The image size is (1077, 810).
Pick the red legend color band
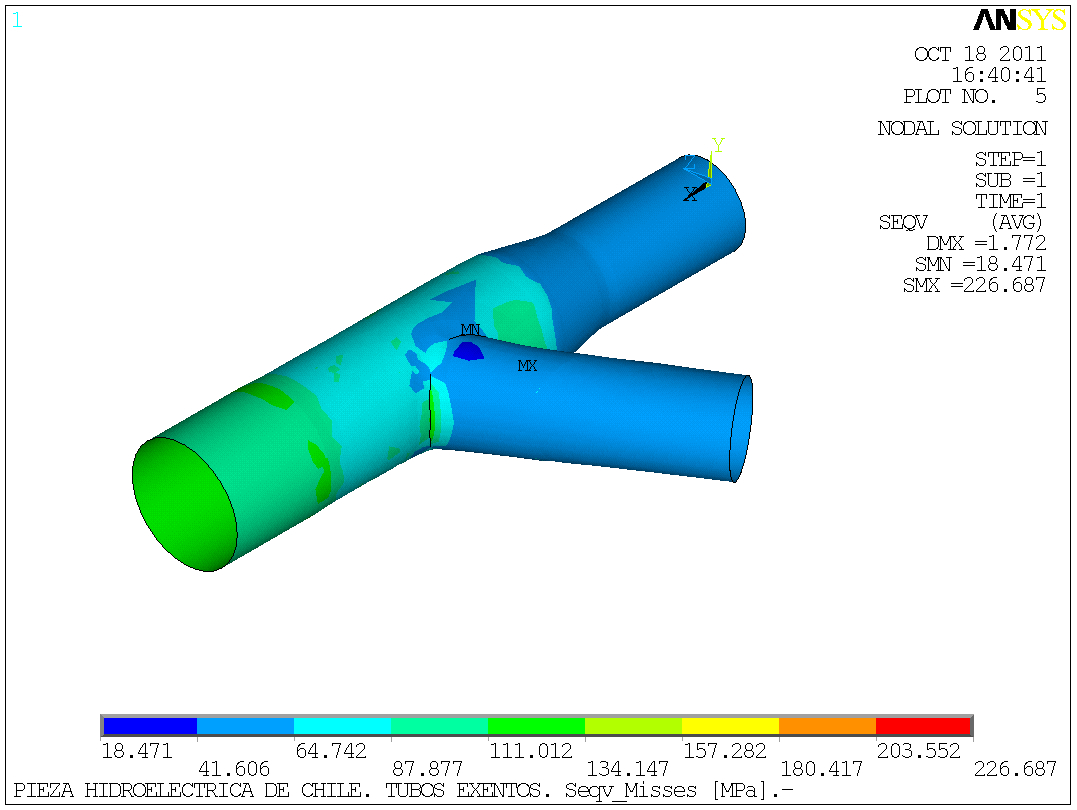coord(923,725)
